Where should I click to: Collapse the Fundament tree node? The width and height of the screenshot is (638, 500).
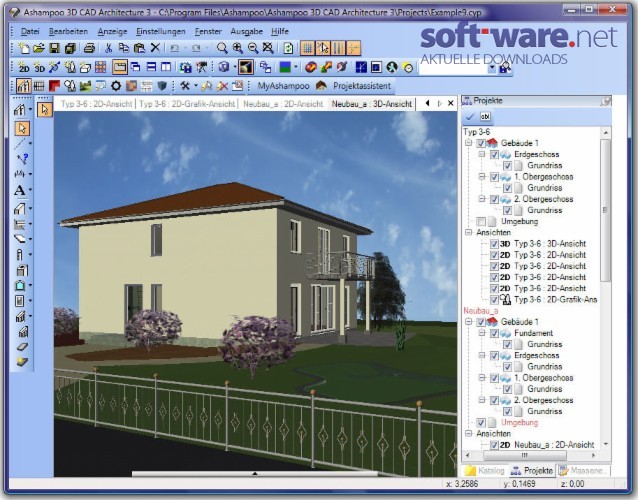pyautogui.click(x=482, y=333)
